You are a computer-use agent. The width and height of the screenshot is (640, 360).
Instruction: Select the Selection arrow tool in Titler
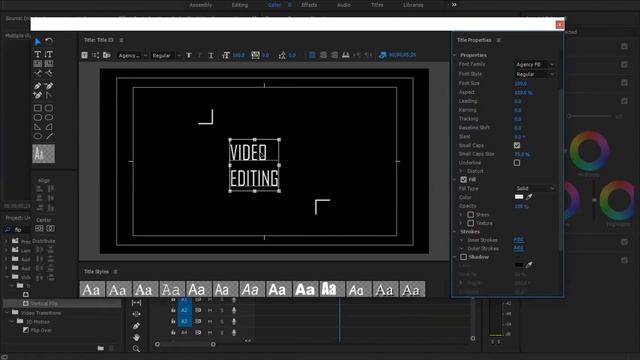[x=38, y=41]
